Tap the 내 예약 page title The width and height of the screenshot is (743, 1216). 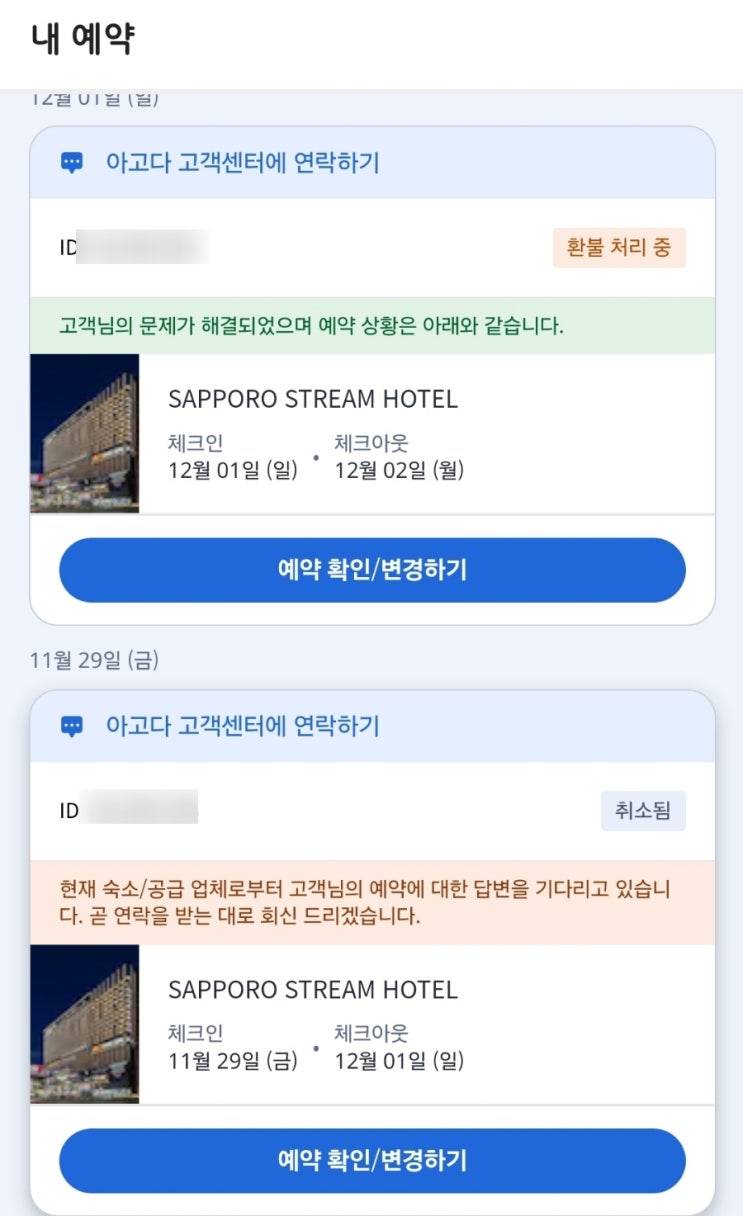[x=82, y=40]
